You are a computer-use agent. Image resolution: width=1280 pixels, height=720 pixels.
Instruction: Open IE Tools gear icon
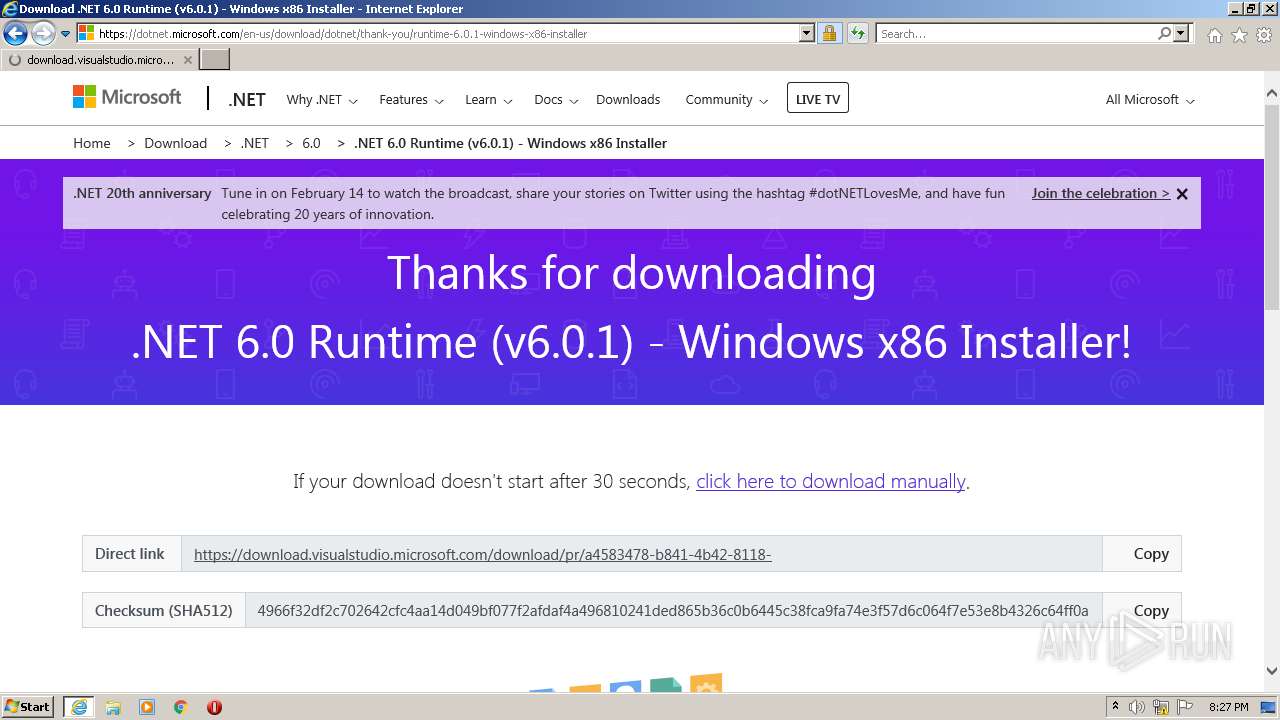point(1263,35)
